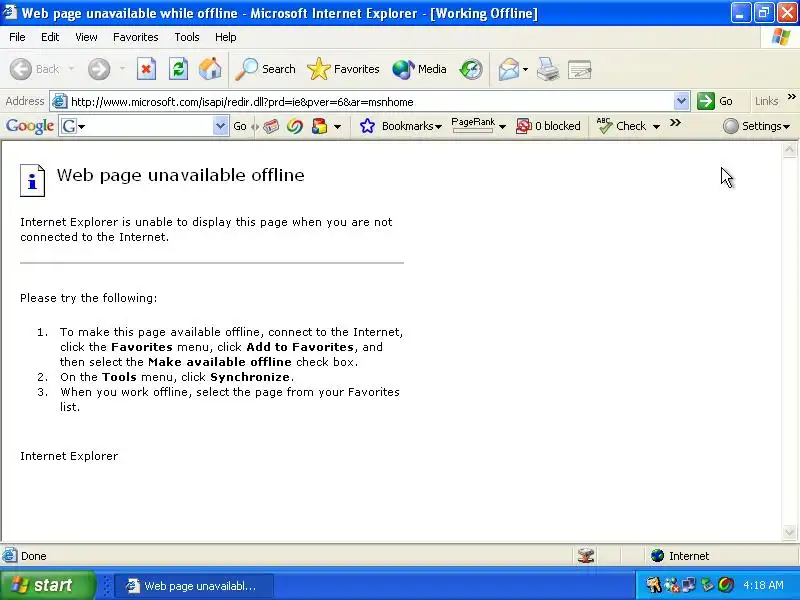The image size is (800, 600).
Task: Open Favorites star toolbar button
Action: point(343,69)
